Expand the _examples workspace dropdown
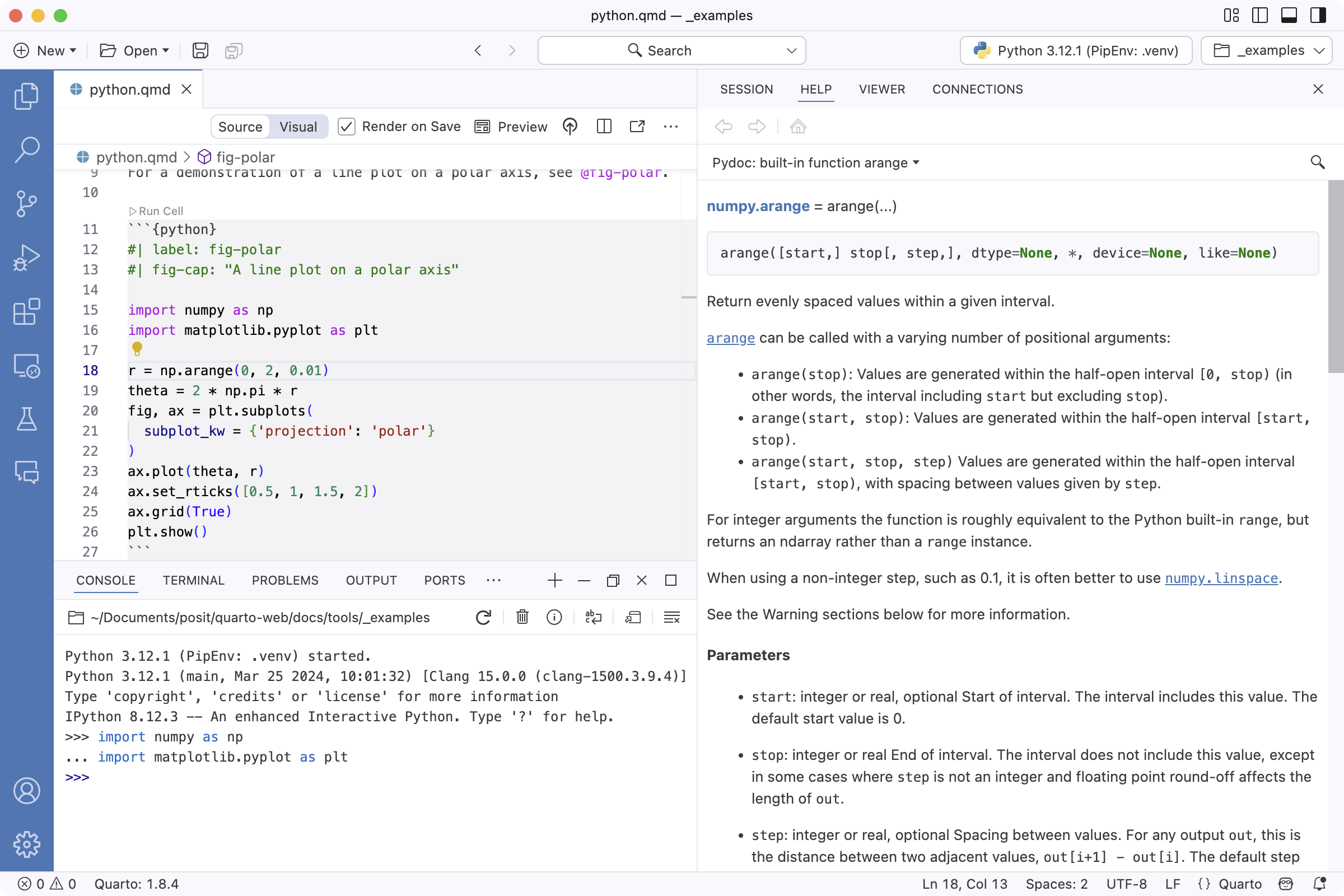1344x896 pixels. click(x=1267, y=50)
